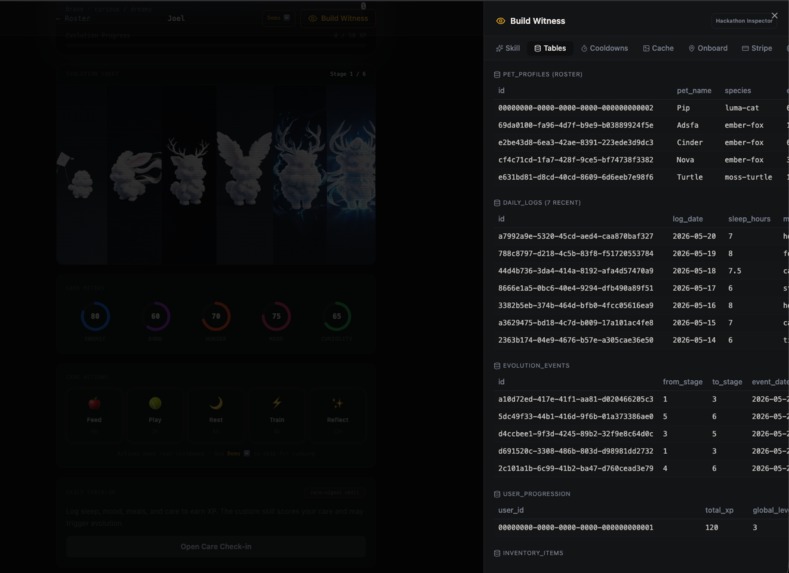The height and width of the screenshot is (573, 789).
Task: Click the pet_name column header
Action: pos(694,91)
